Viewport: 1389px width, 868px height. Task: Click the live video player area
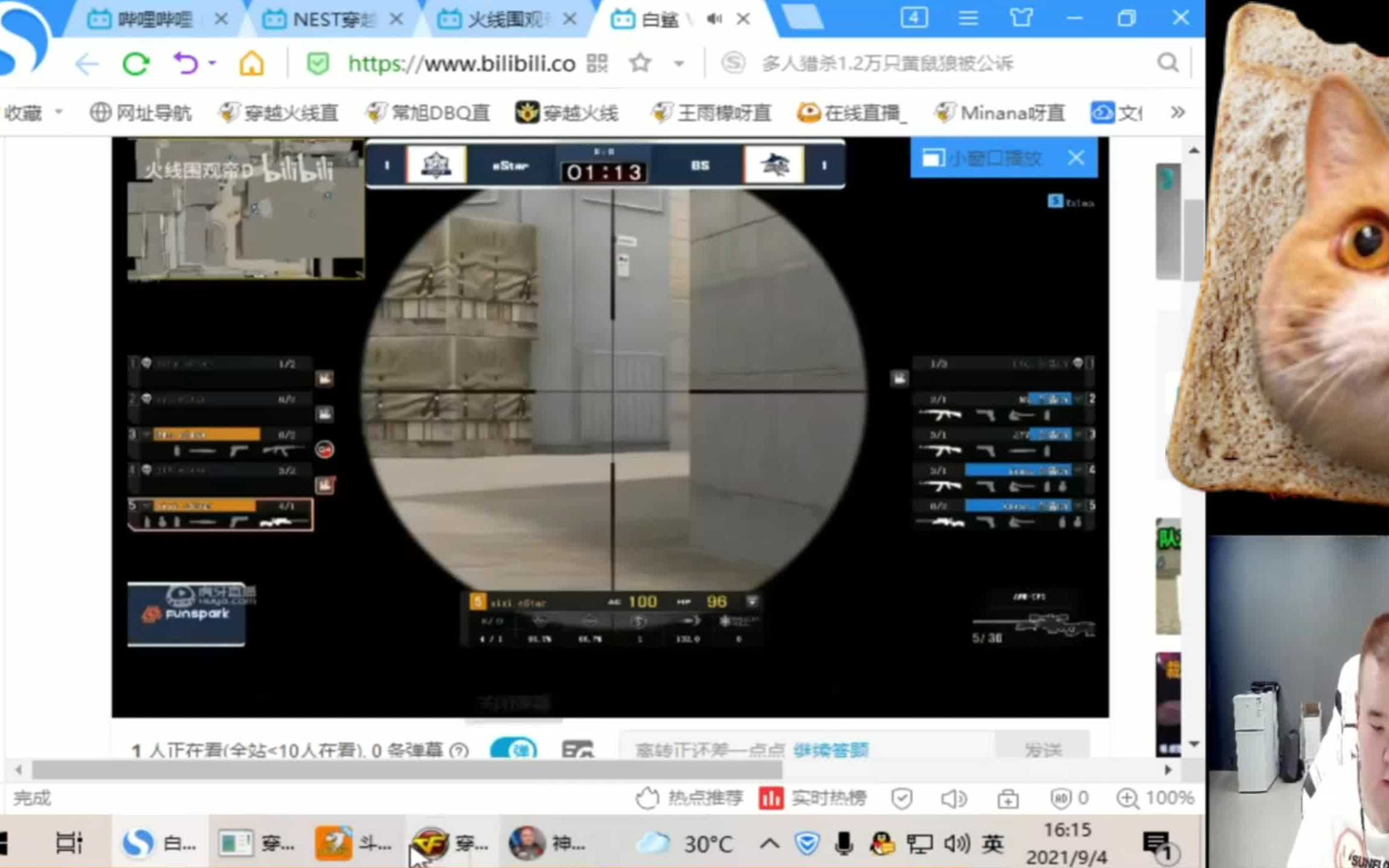(610, 427)
